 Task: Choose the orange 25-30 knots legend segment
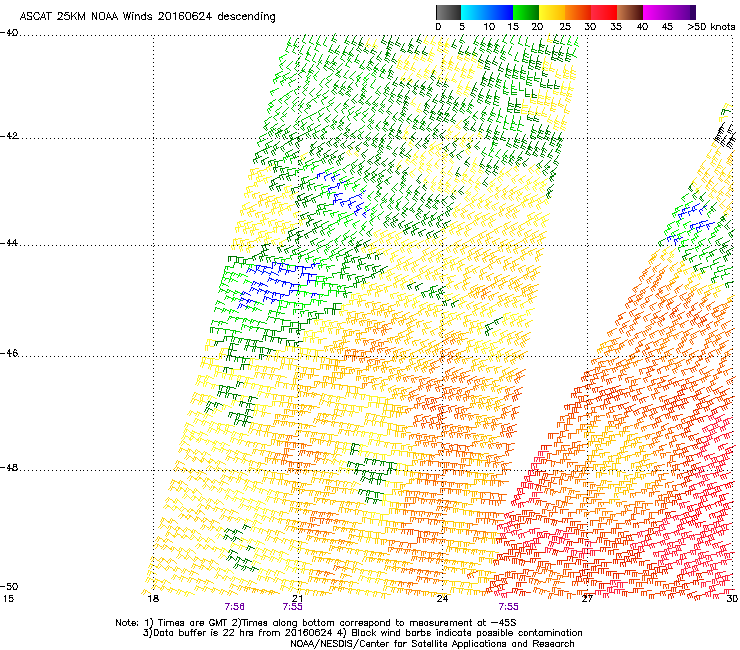pyautogui.click(x=578, y=12)
